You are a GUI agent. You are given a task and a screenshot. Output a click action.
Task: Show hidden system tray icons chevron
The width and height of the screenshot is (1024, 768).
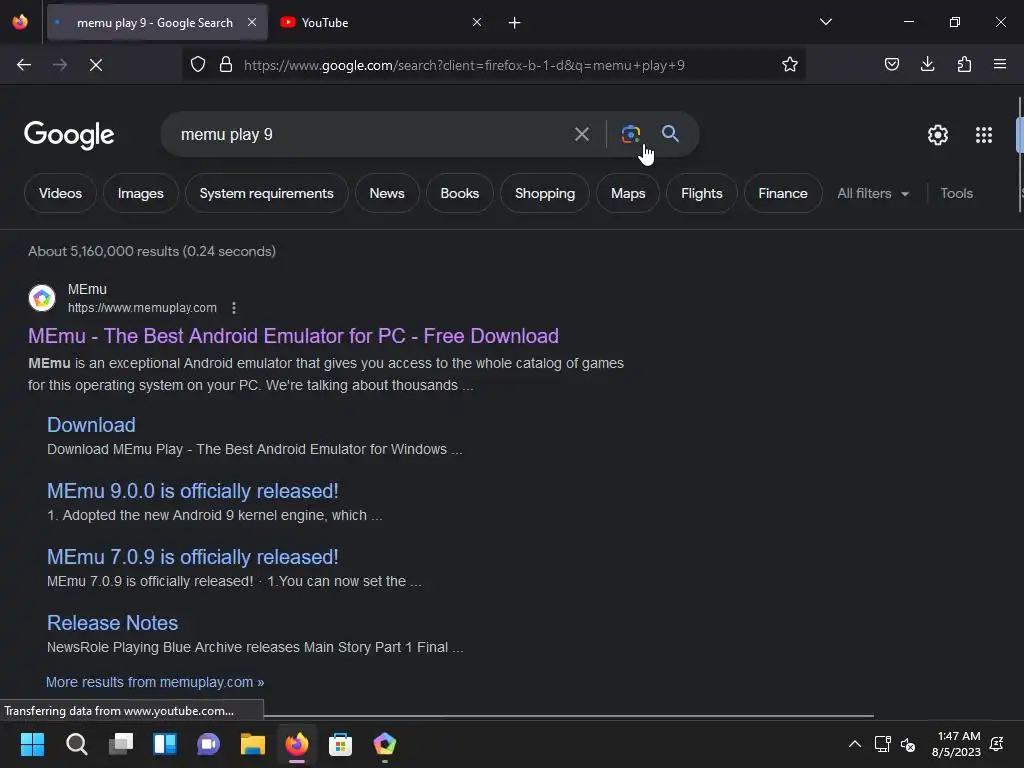point(854,744)
